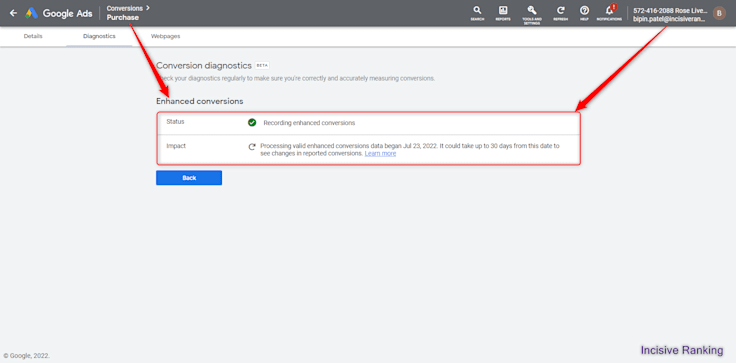Switch to the Webpages tab

(x=165, y=36)
